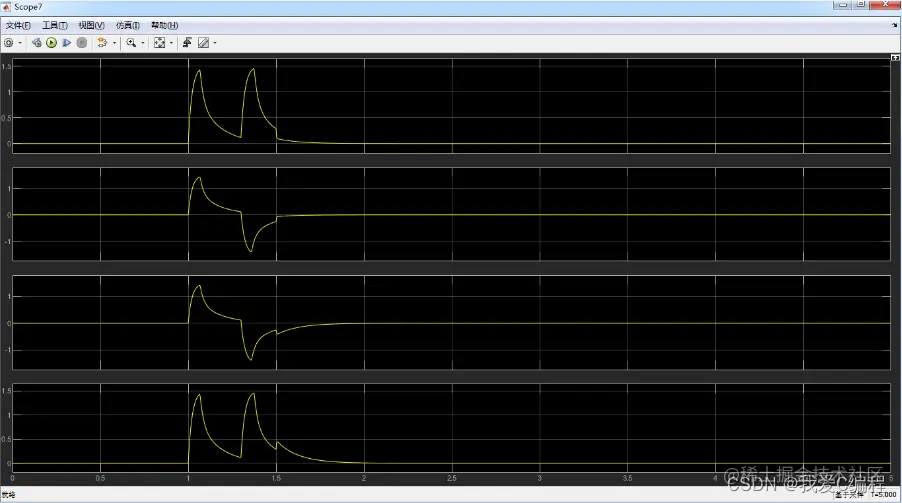Viewport: 902px width, 503px height.
Task: Click the maximize axes button at top-right of plots
Action: 895,58
